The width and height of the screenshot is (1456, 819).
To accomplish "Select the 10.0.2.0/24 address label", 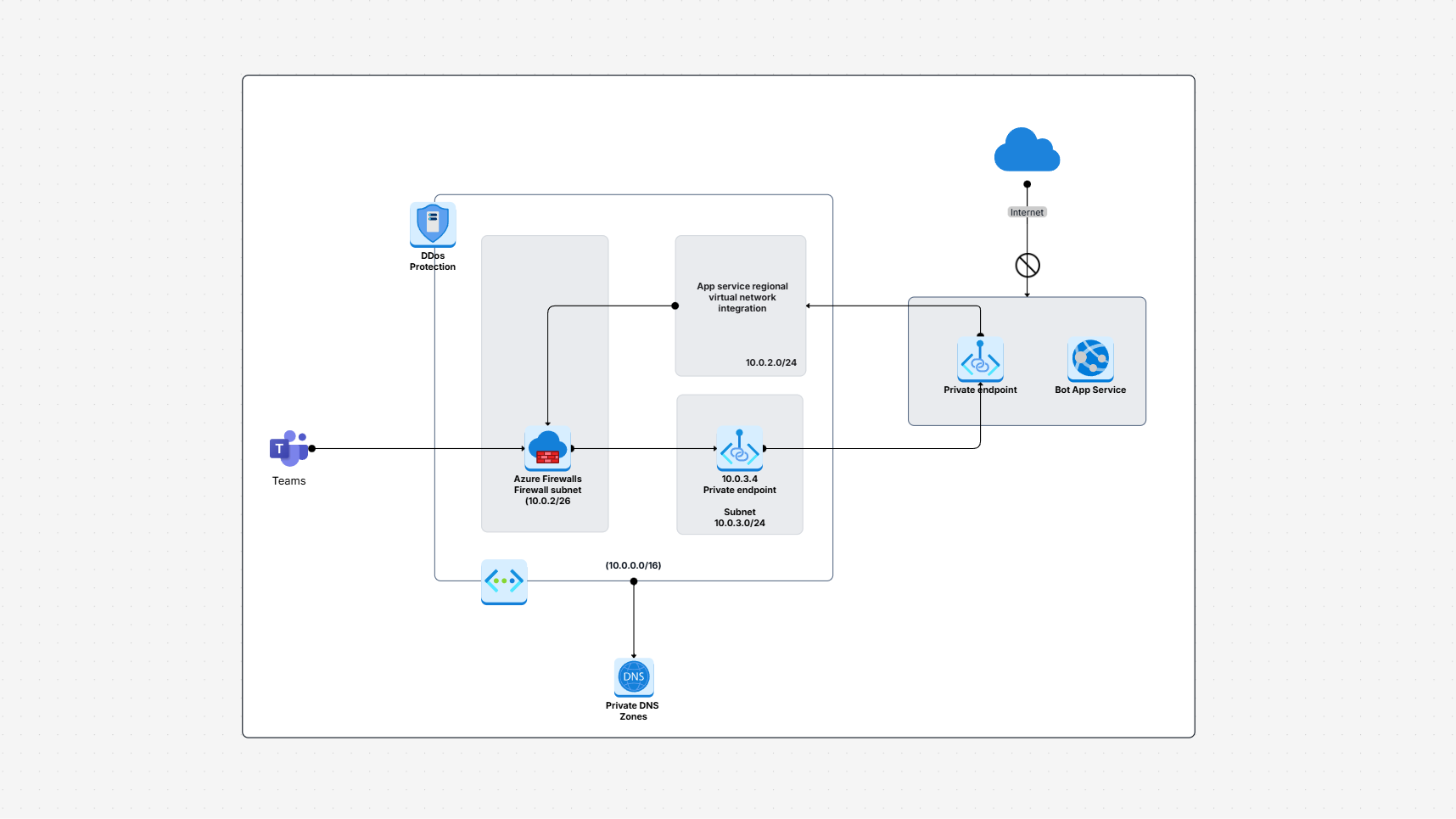I will (x=770, y=362).
